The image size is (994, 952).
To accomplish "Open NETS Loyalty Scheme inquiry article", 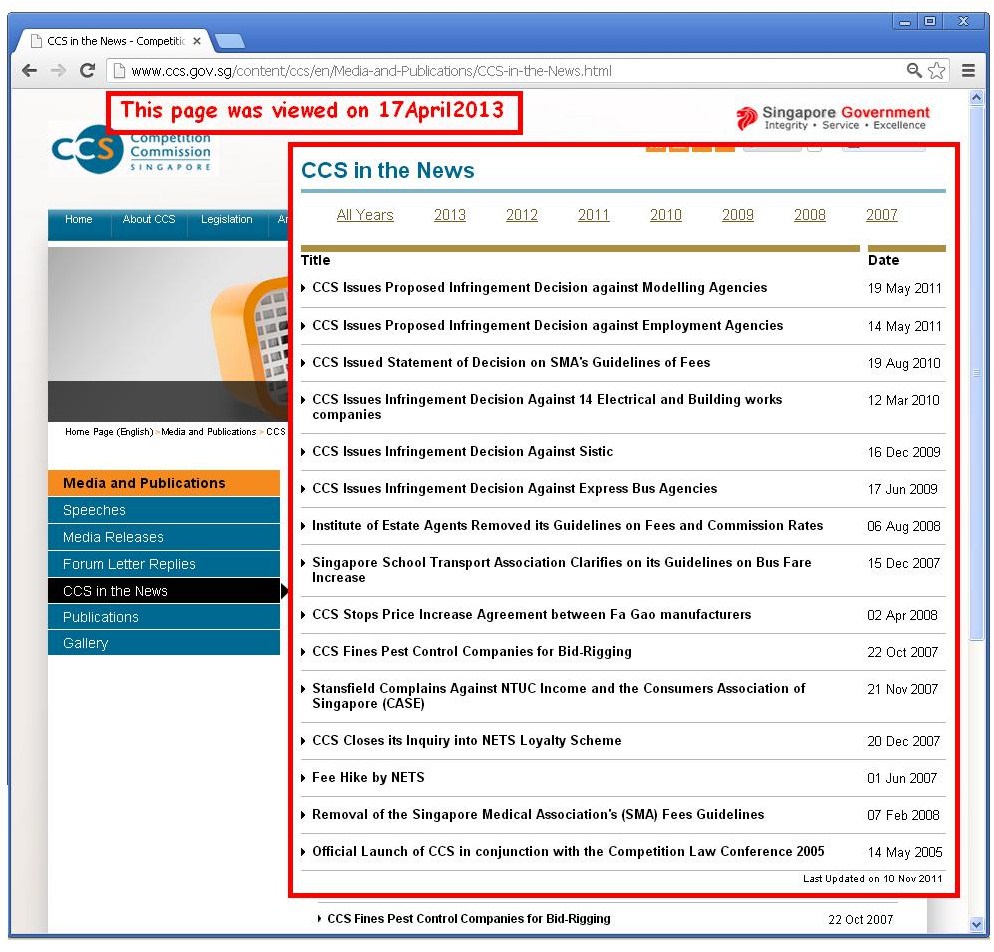I will click(467, 741).
